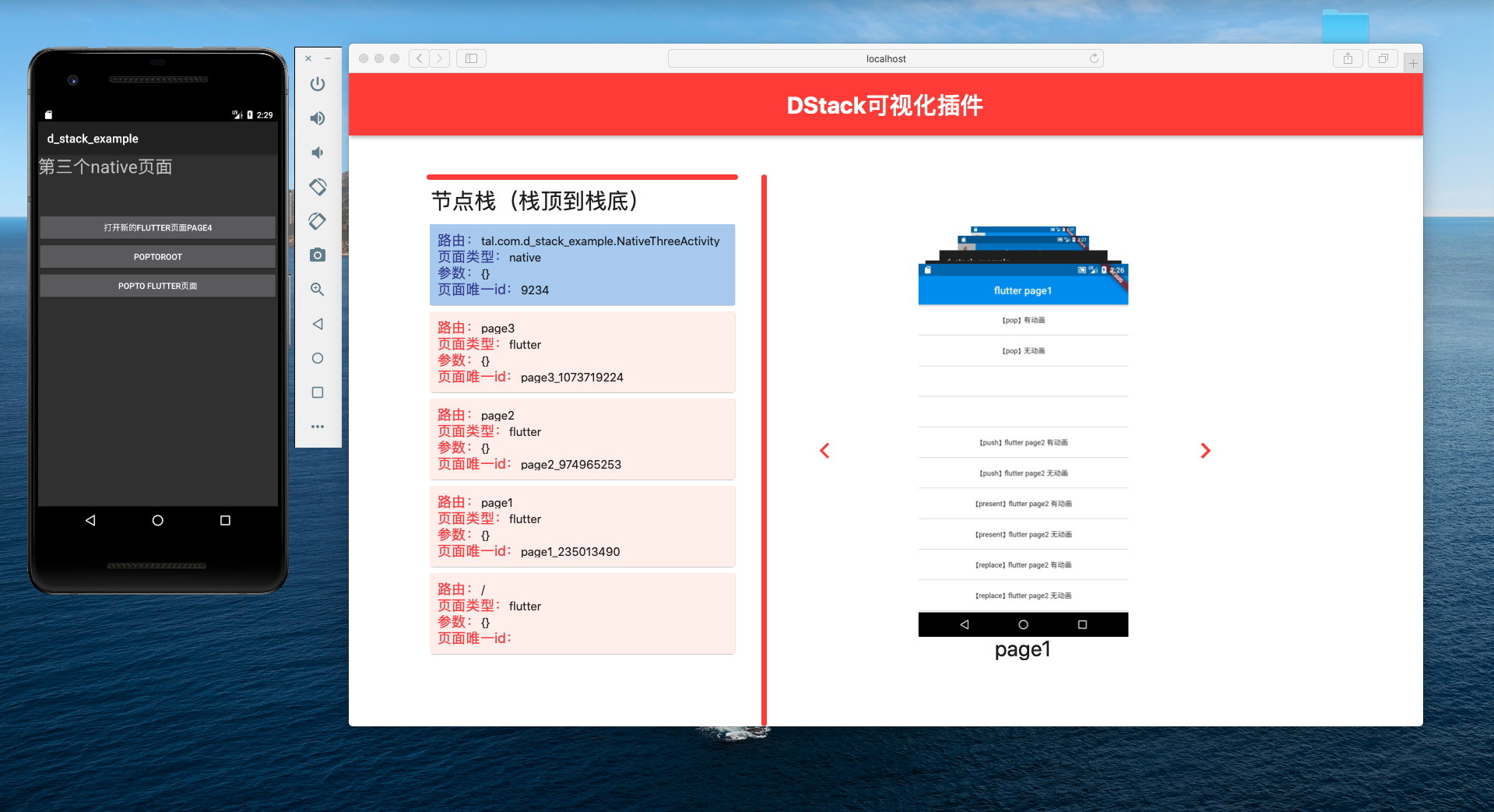
Task: Minimize the emulator toolbar with the dash
Action: 328,58
